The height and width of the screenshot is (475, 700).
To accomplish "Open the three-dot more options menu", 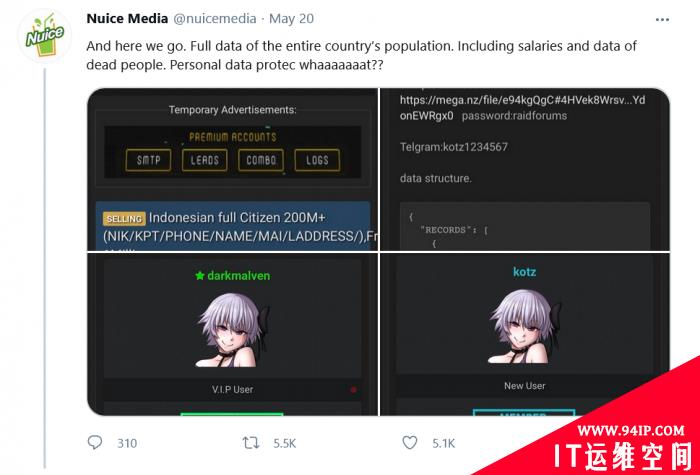I will pos(662,19).
